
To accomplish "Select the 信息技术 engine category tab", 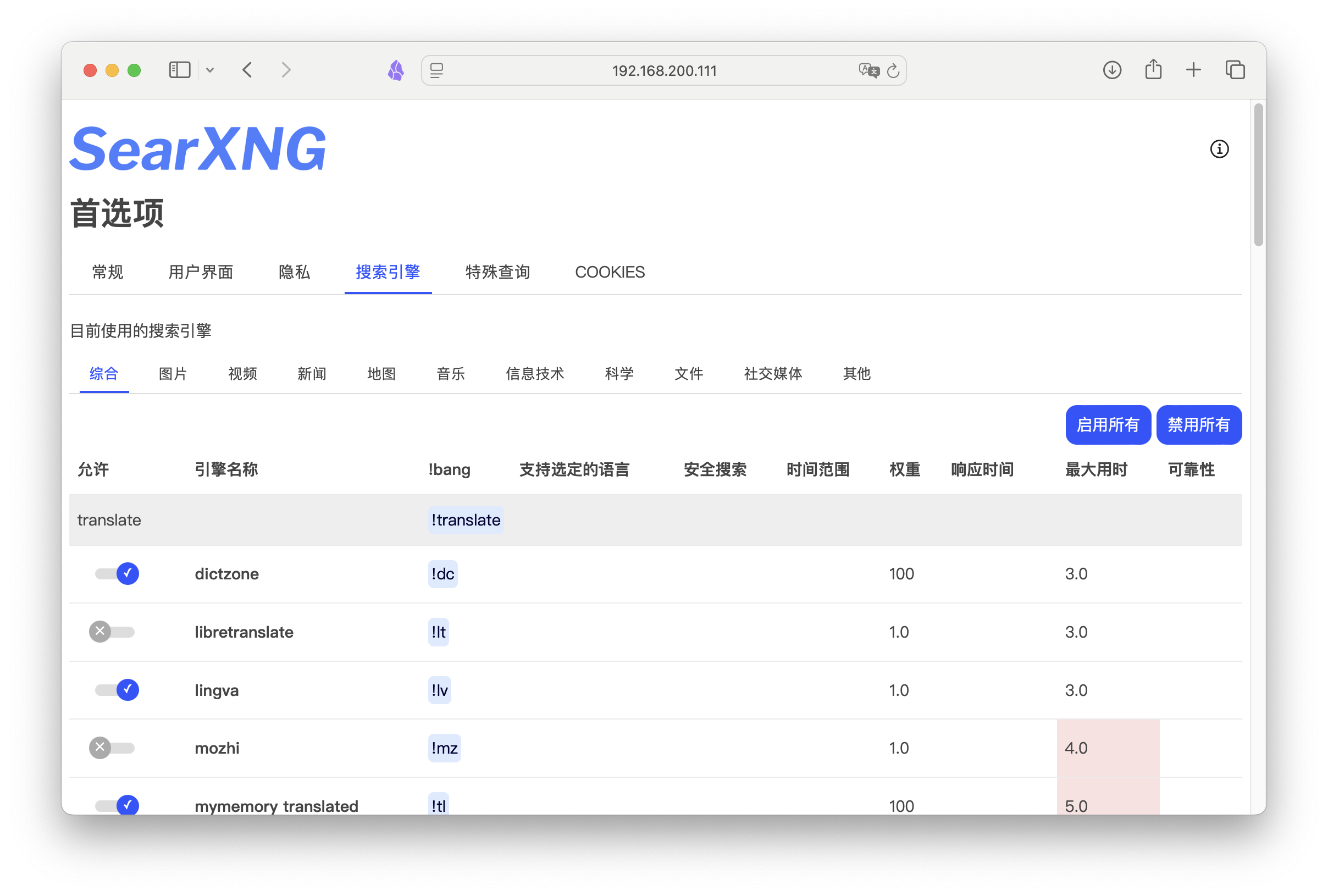I will (x=535, y=374).
